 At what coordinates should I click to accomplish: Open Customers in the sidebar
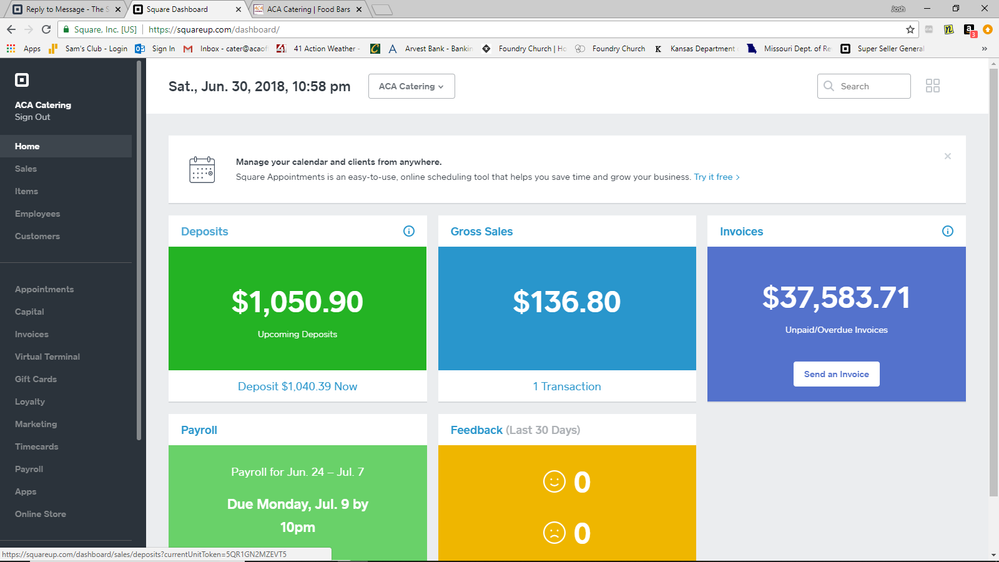coord(37,236)
